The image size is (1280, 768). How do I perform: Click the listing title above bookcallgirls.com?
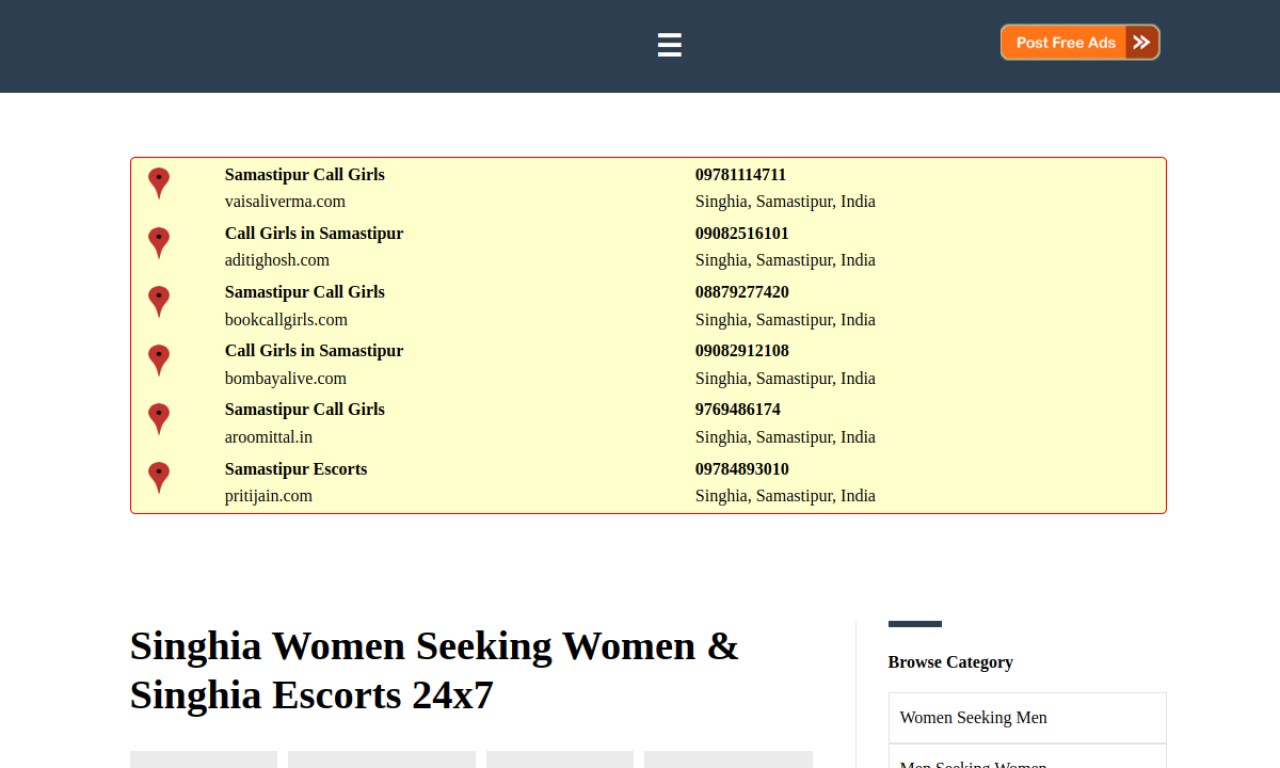pos(305,292)
